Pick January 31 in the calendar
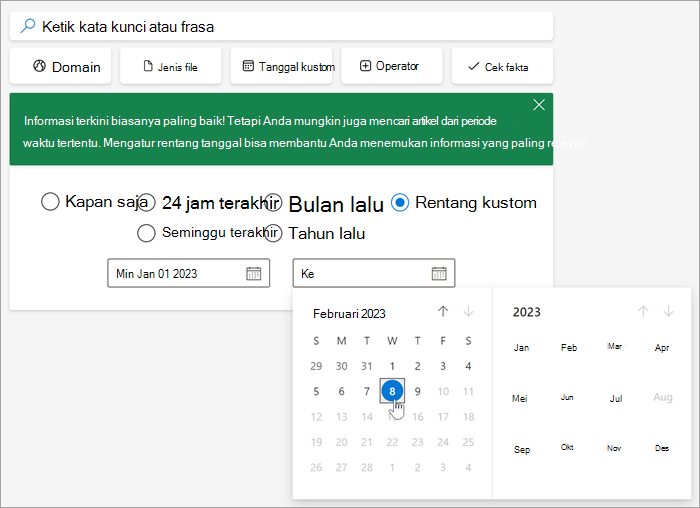 point(367,366)
